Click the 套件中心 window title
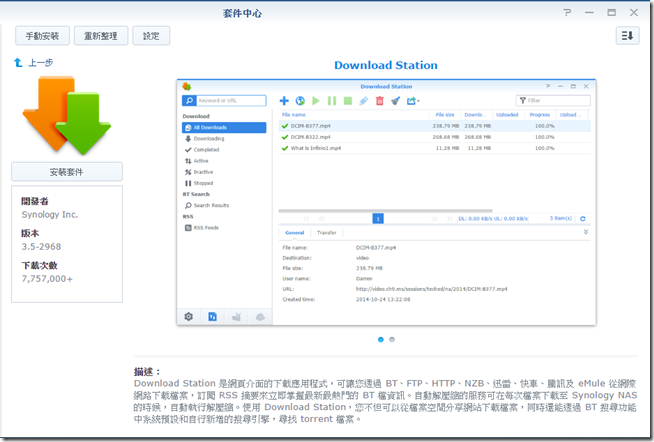654x442 pixels. coord(242,13)
